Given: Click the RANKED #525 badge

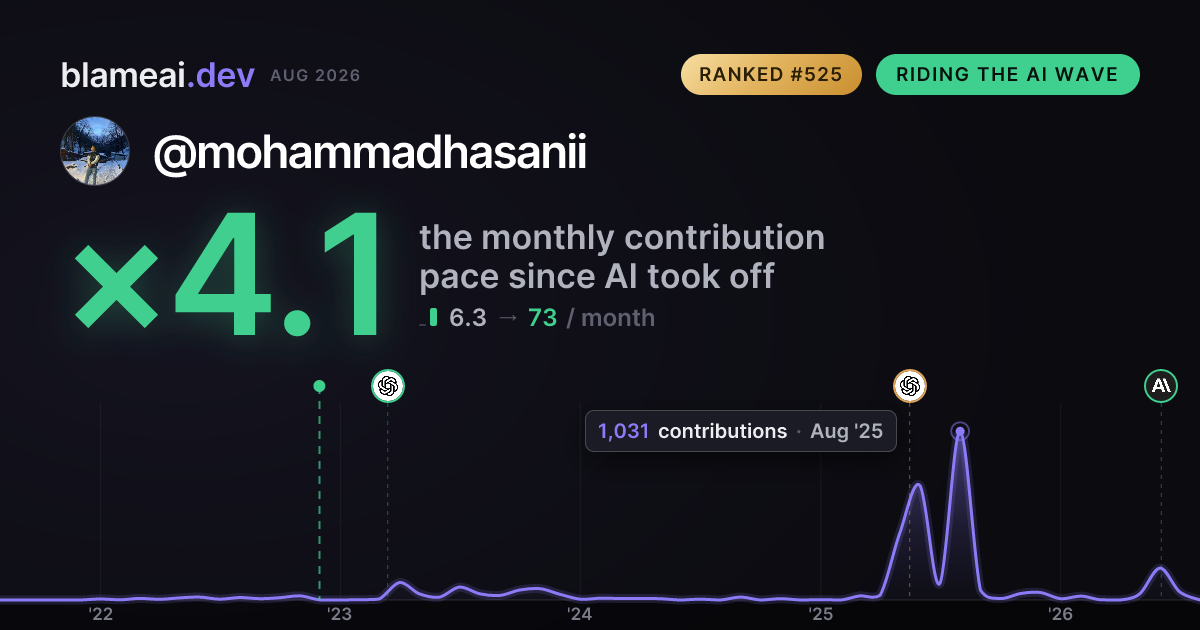Looking at the screenshot, I should click(x=771, y=75).
